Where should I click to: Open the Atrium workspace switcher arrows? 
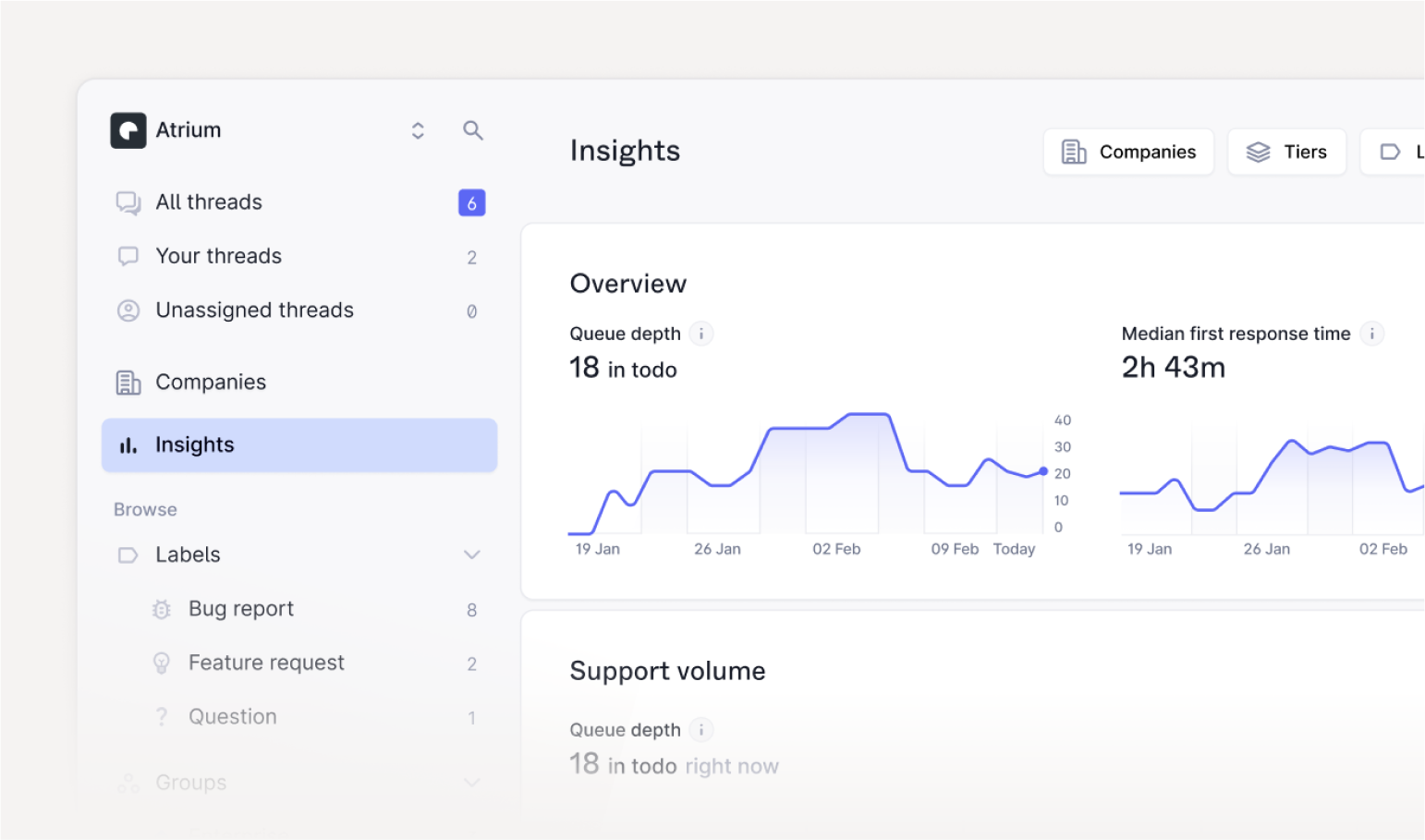[x=418, y=130]
